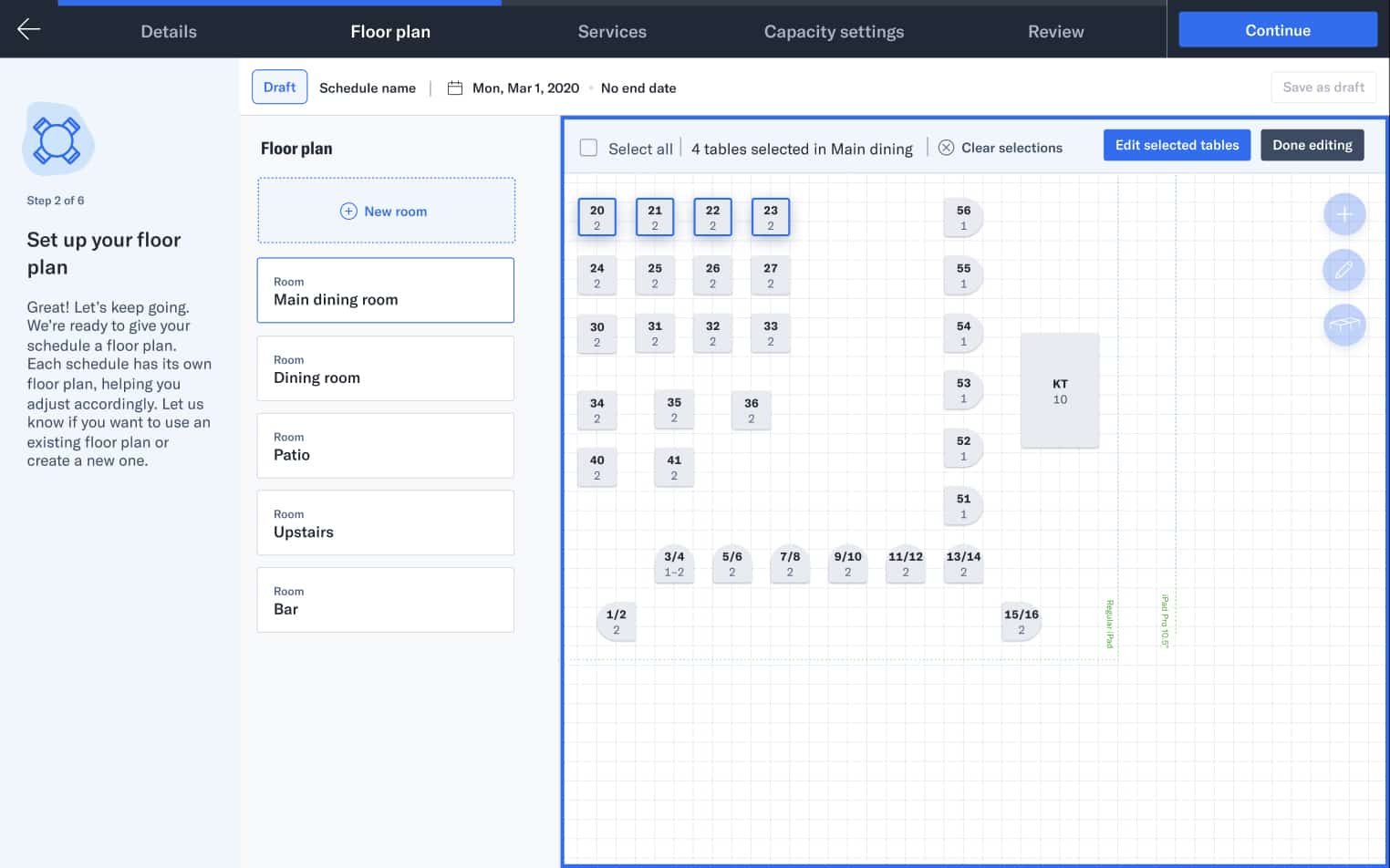1390x868 pixels.
Task: Click the Done editing button
Action: [1312, 145]
